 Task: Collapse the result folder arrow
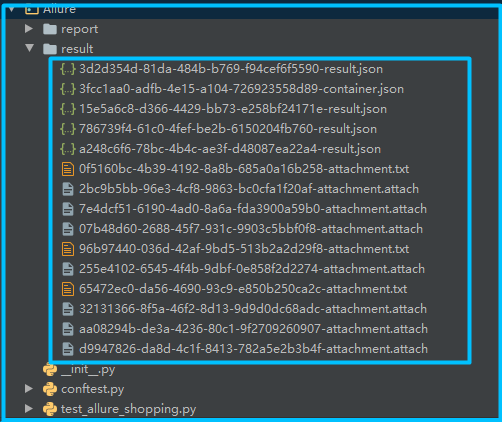click(30, 48)
